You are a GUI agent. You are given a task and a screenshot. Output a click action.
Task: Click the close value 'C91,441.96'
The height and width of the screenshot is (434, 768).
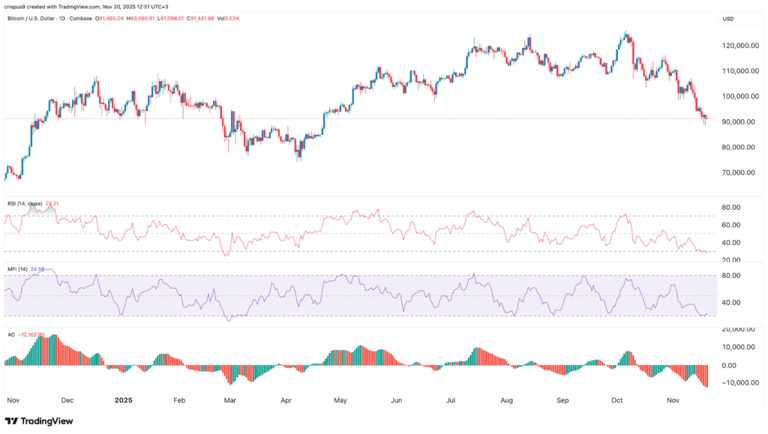coord(200,18)
